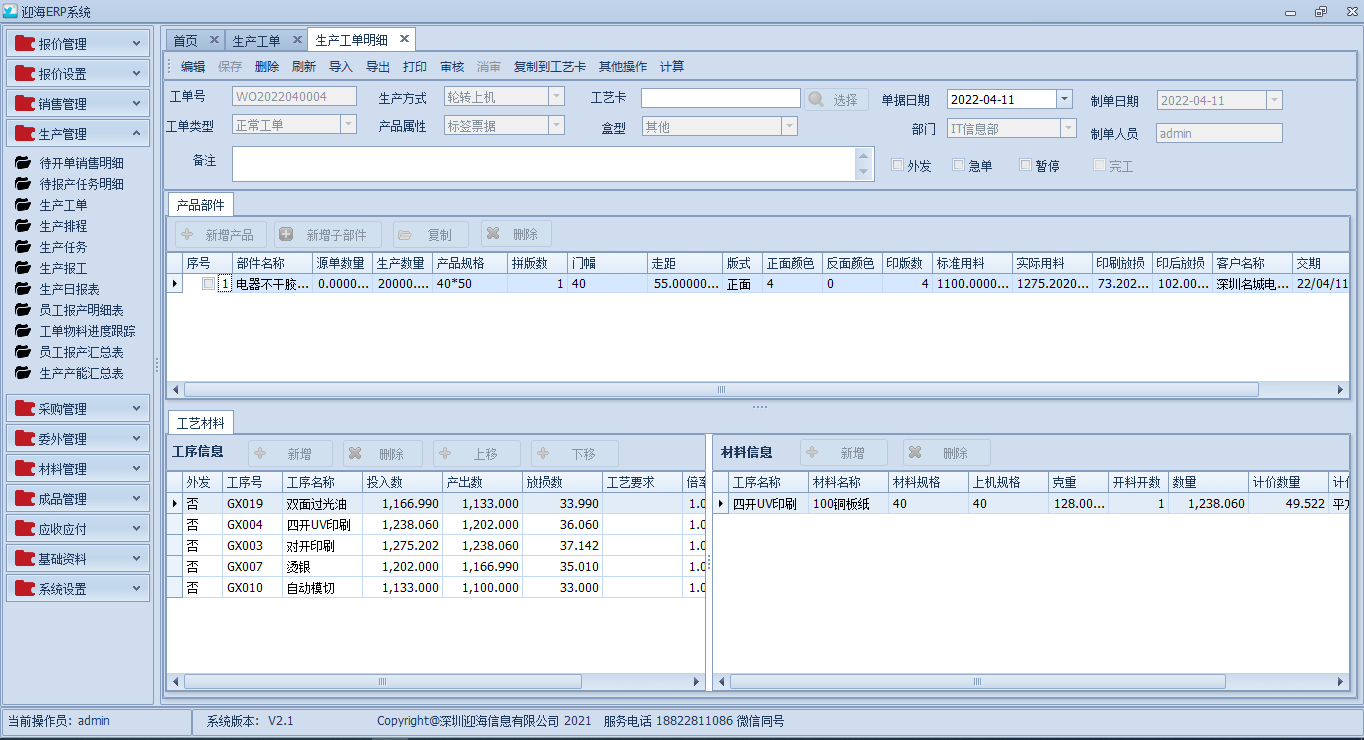Image resolution: width=1364 pixels, height=740 pixels.
Task: Click into the 备注 text area
Action: pos(544,164)
